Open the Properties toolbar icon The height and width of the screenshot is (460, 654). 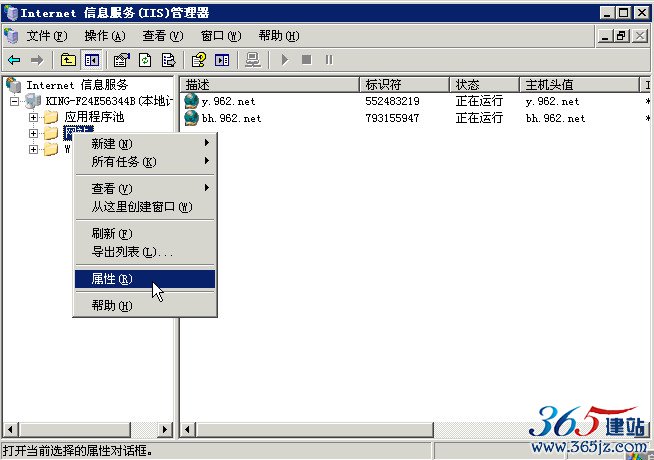coord(121,60)
